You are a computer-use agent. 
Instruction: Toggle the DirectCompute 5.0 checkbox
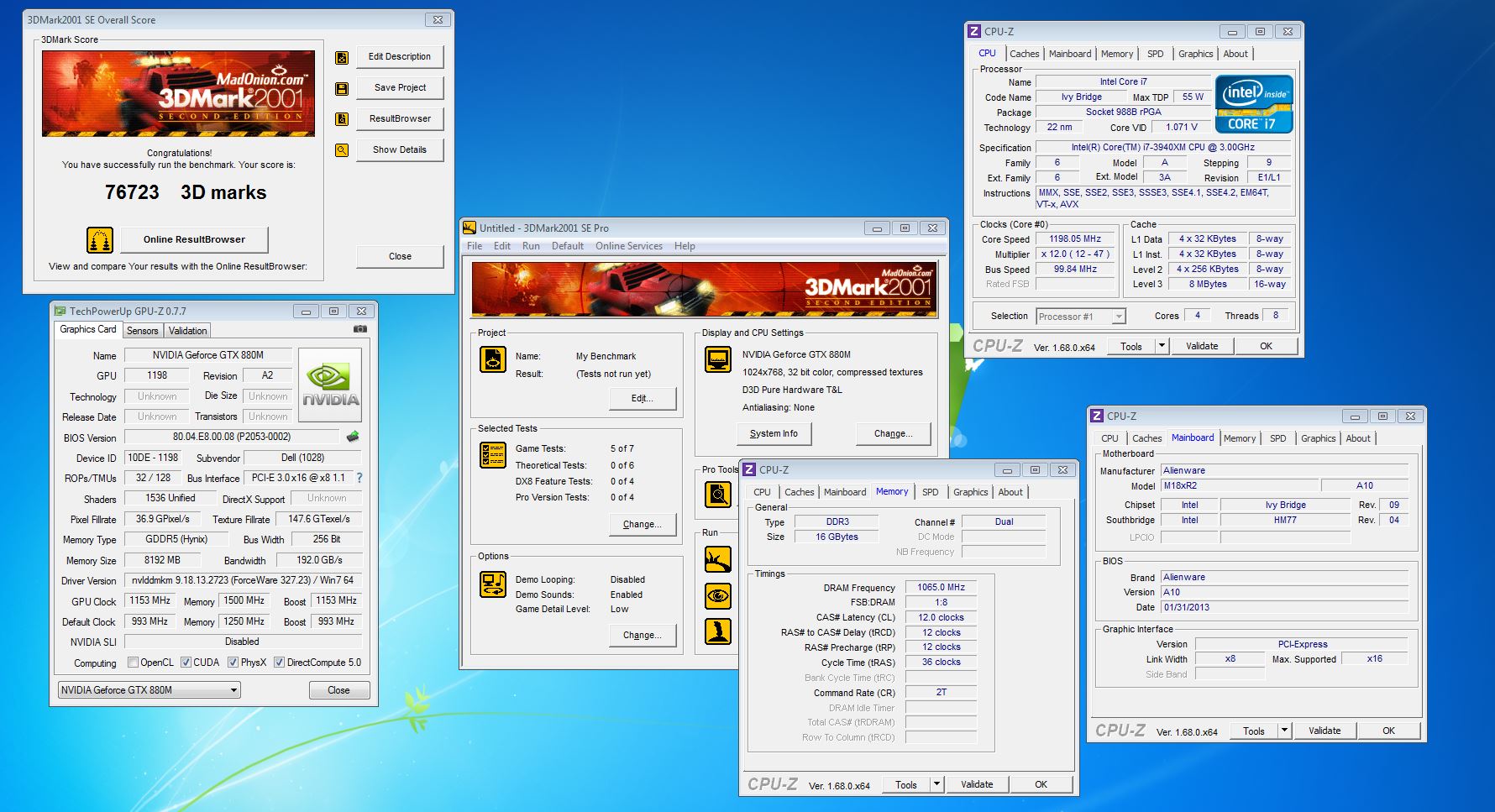tap(279, 663)
